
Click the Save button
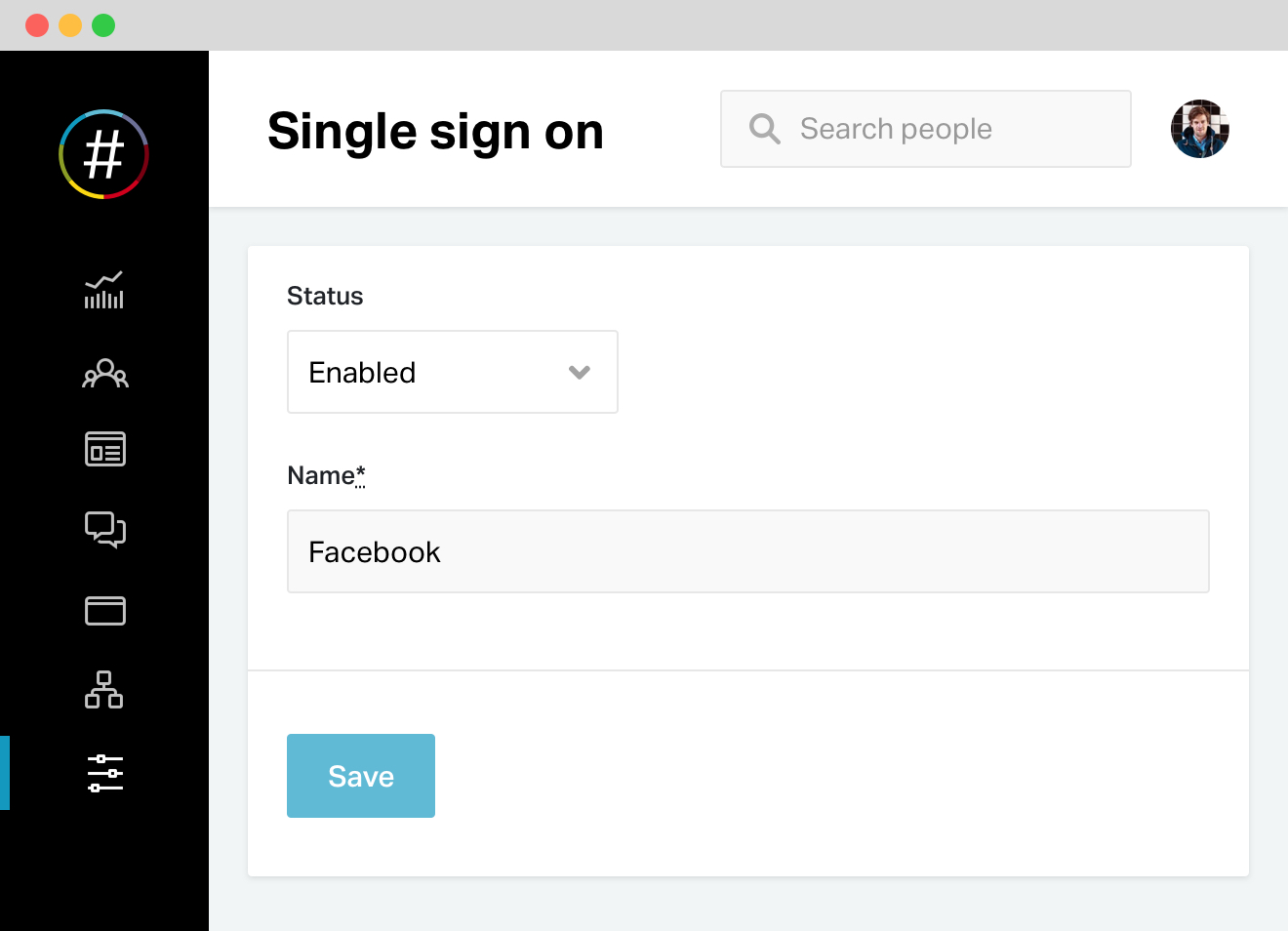361,776
